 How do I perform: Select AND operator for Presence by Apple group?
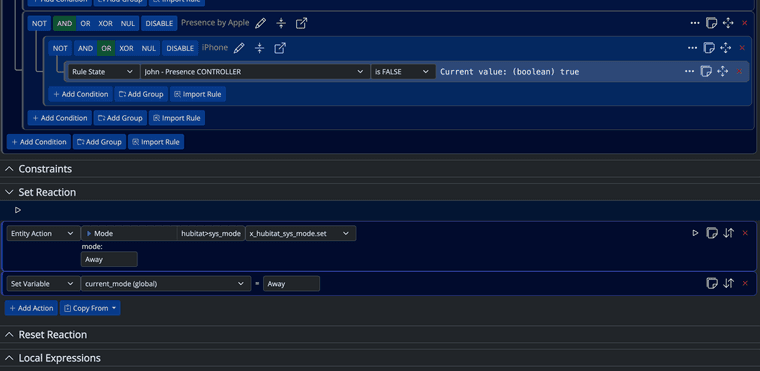point(64,23)
